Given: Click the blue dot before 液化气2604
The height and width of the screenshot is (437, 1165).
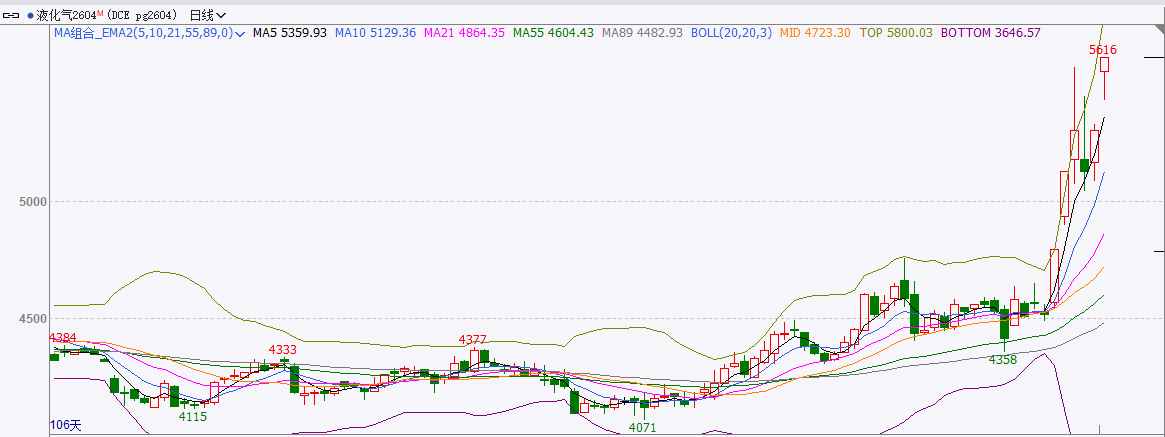Looking at the screenshot, I should pyautogui.click(x=31, y=15).
